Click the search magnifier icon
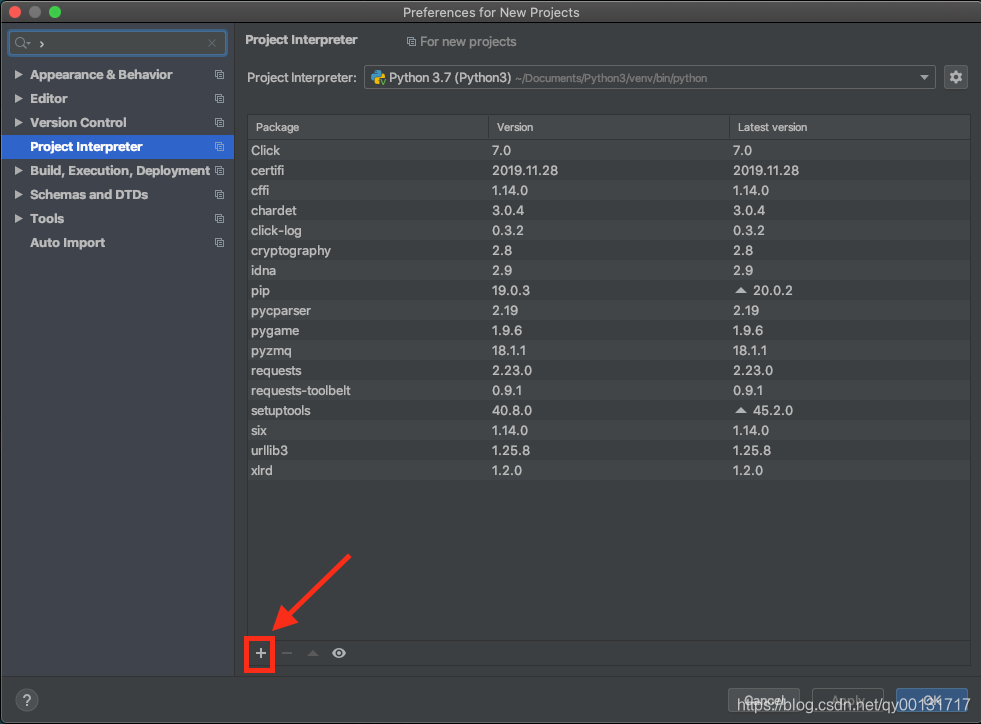Viewport: 981px width, 724px height. (22, 43)
